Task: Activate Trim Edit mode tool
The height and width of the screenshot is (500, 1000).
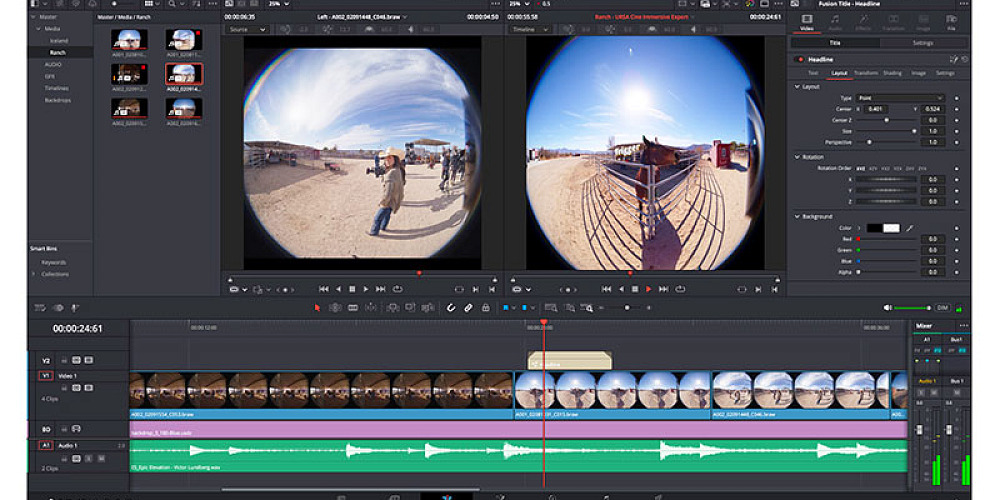Action: coord(335,307)
